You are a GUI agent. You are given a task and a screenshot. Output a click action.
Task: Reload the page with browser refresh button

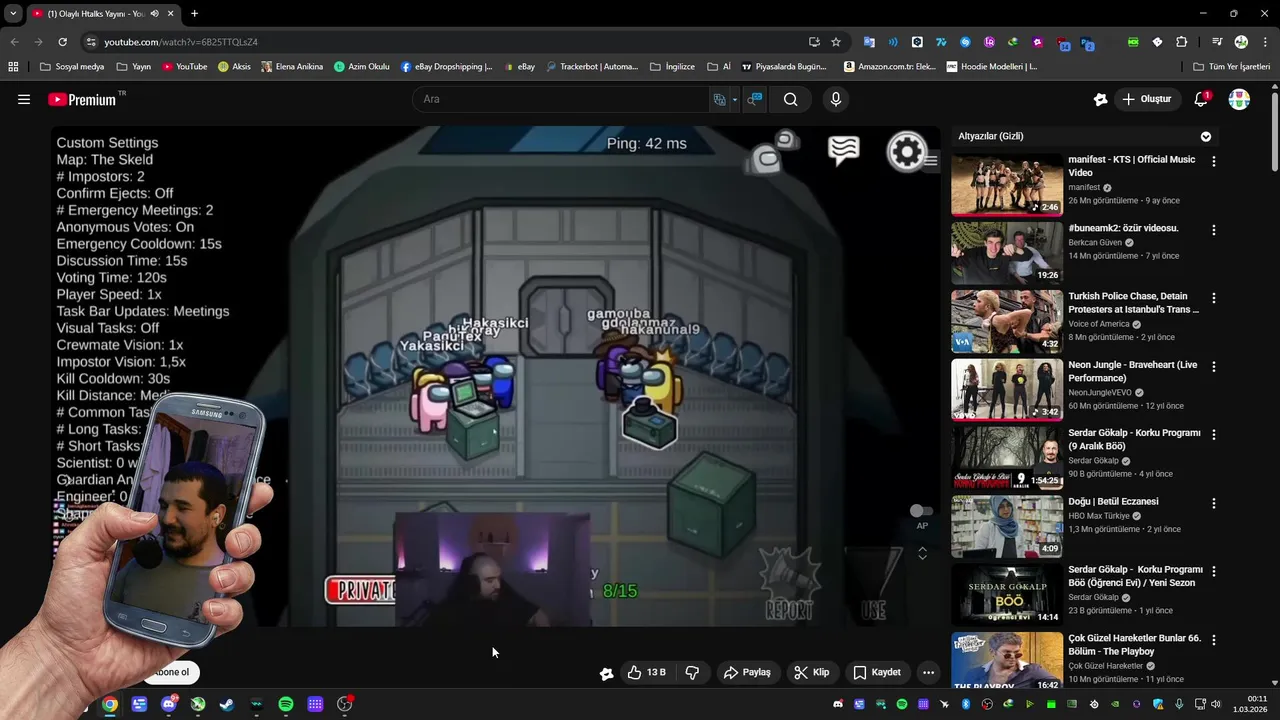coord(62,42)
